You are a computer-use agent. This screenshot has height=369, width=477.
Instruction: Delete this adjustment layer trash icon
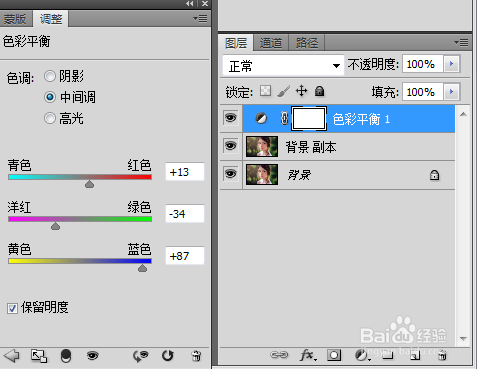[196, 356]
